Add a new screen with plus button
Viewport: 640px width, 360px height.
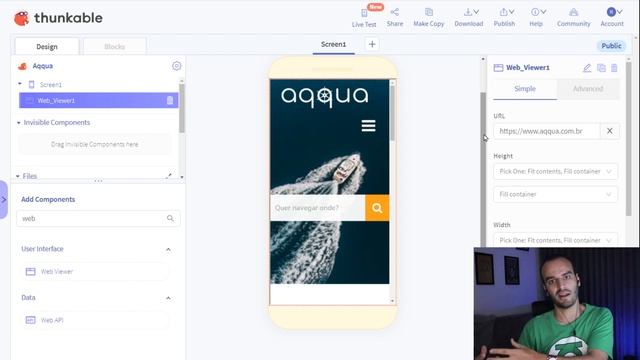[372, 44]
